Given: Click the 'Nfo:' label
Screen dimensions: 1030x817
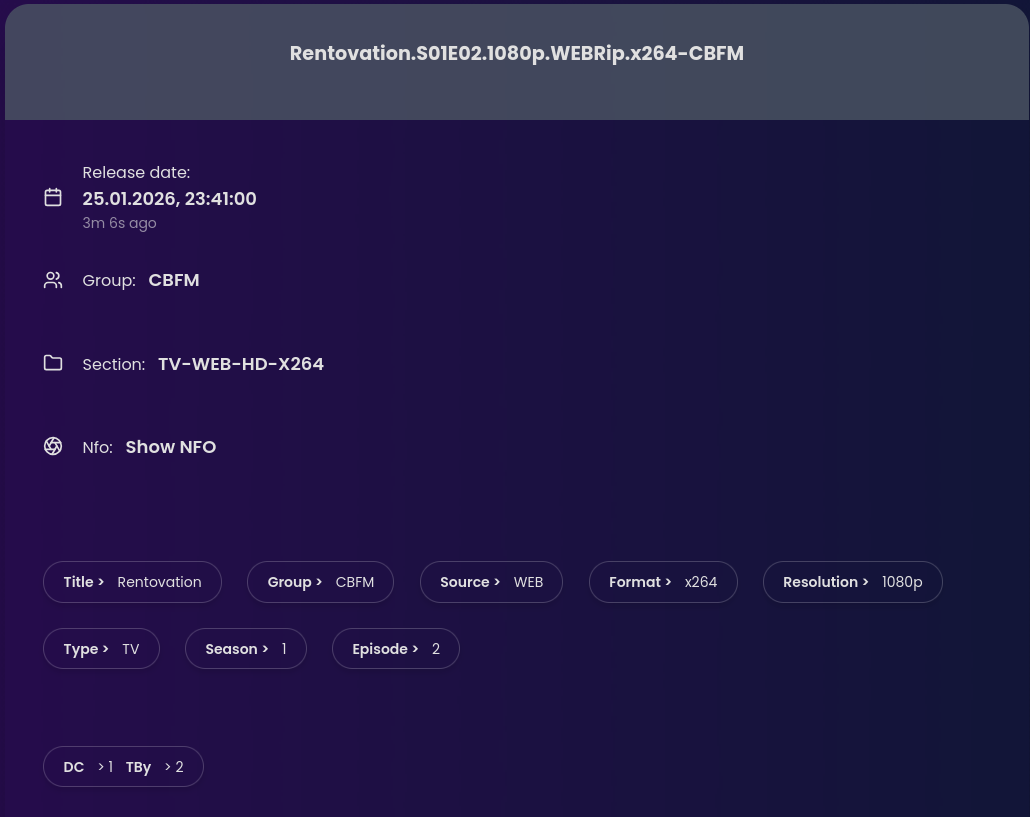Looking at the screenshot, I should tap(97, 447).
